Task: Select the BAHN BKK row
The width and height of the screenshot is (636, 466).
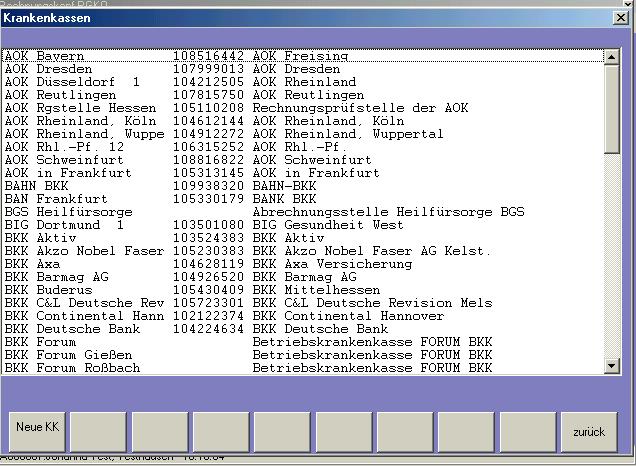Action: coord(303,186)
